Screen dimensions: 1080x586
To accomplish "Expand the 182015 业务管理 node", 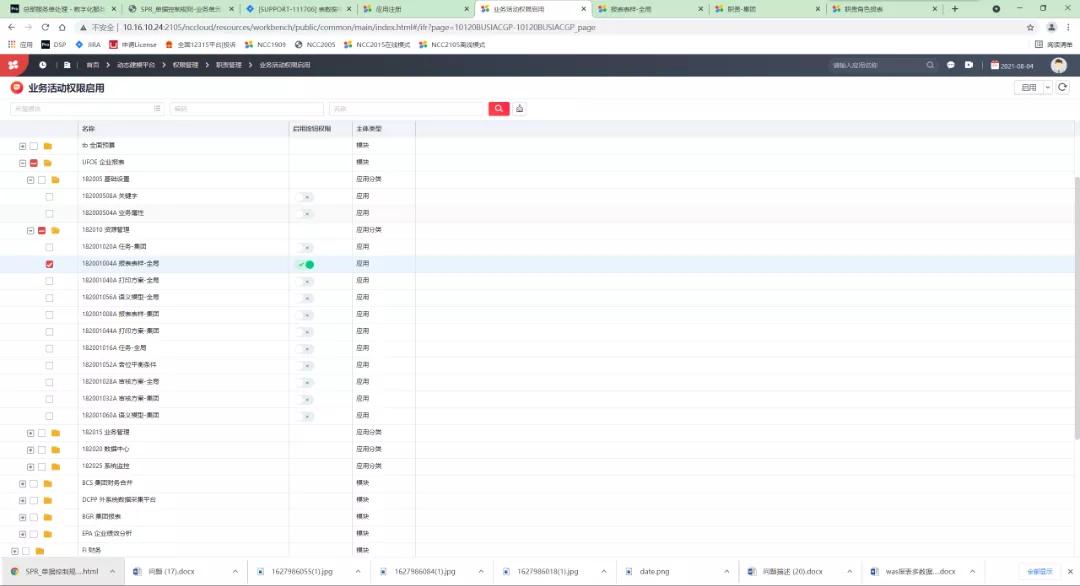I will (x=30, y=433).
